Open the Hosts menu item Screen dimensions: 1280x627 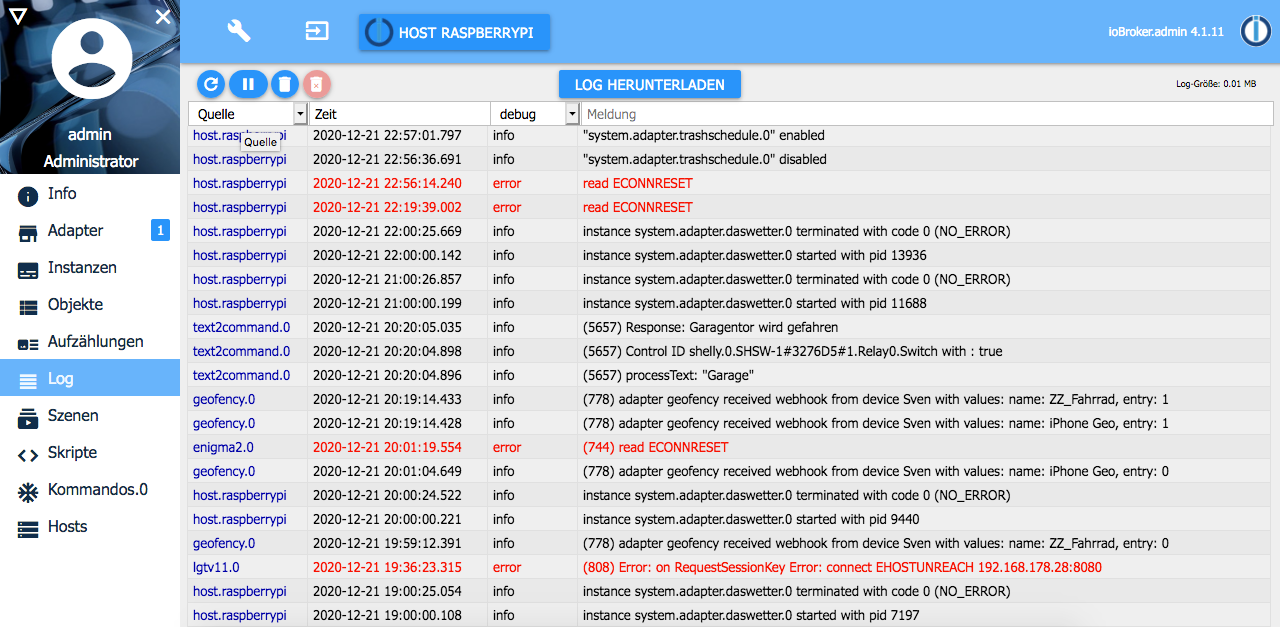coord(90,527)
